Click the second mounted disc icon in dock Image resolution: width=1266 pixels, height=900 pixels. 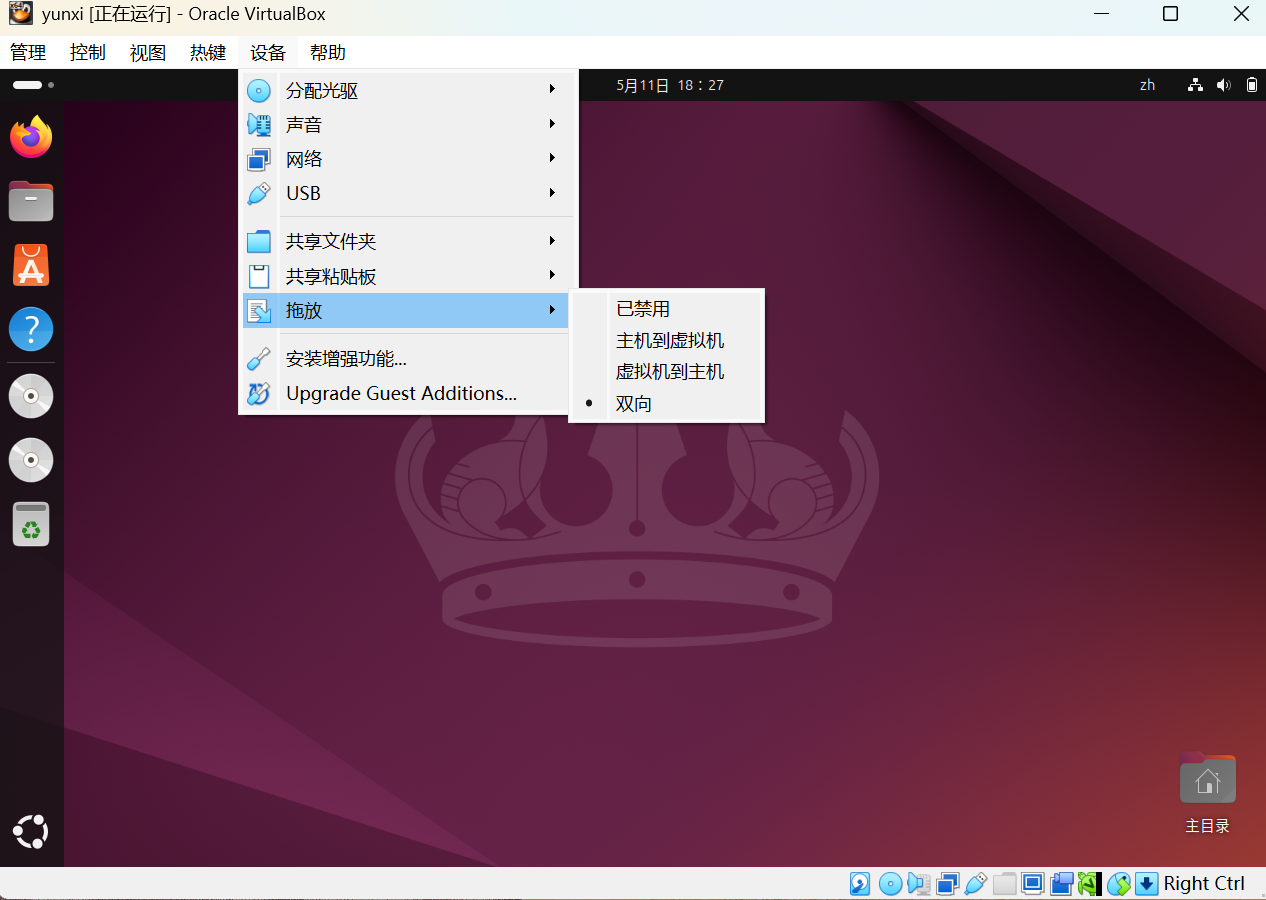tap(31, 460)
